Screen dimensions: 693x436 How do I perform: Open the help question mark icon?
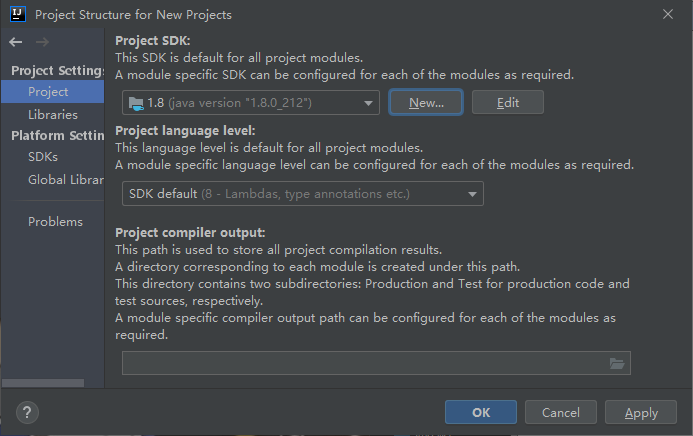[28, 412]
